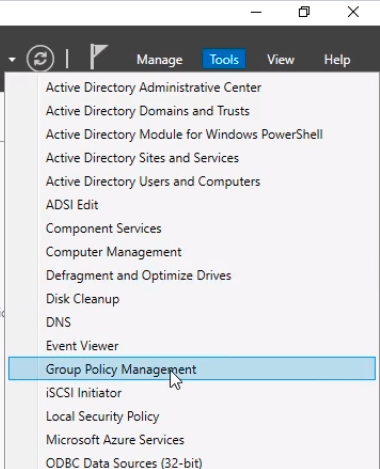Minimize the Server Manager window
The image size is (380, 469).
pyautogui.click(x=256, y=12)
